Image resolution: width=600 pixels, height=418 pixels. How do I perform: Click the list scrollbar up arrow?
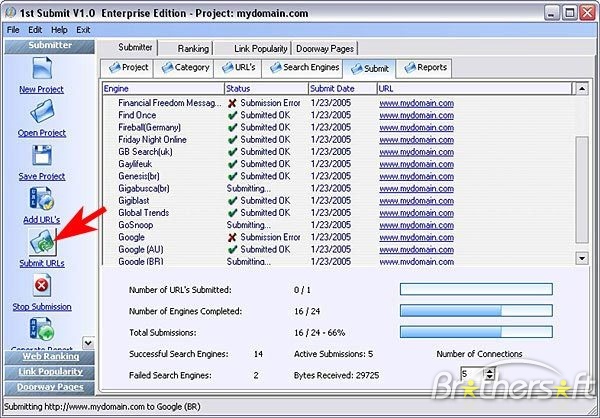tap(582, 89)
